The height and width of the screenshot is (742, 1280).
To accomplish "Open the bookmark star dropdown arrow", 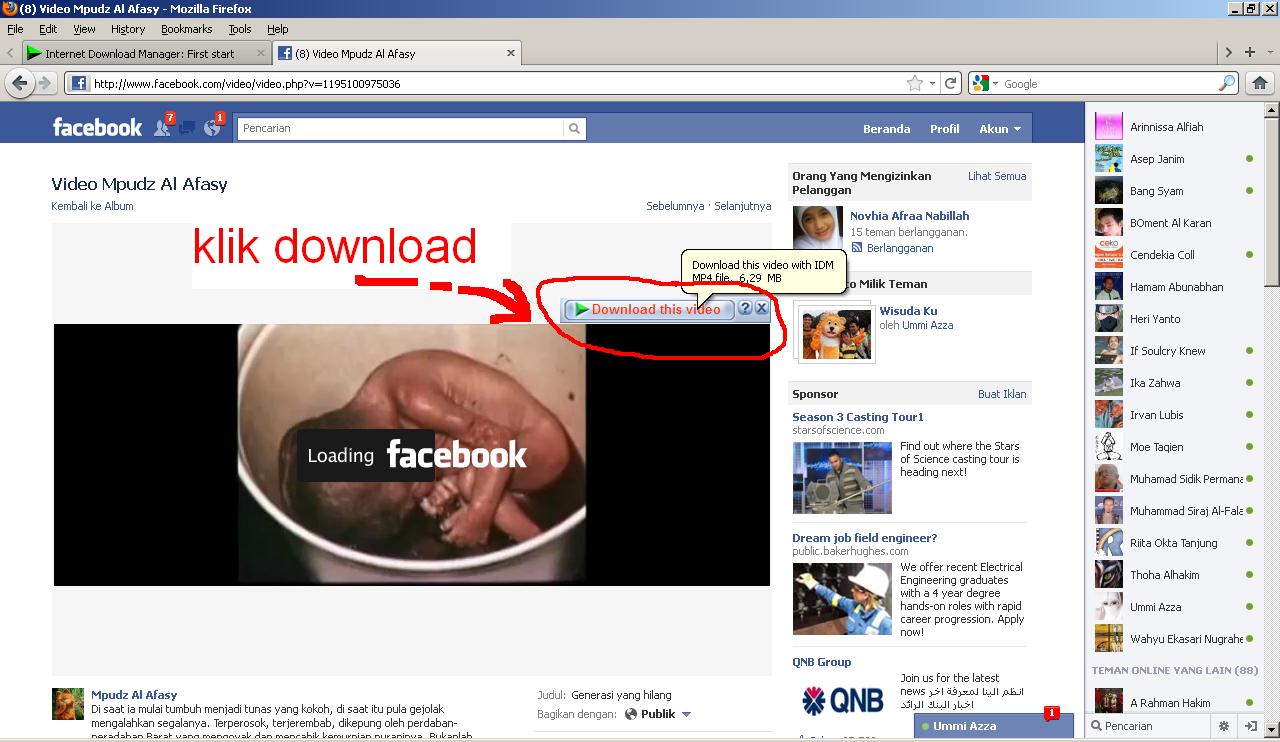I will pyautogui.click(x=932, y=84).
